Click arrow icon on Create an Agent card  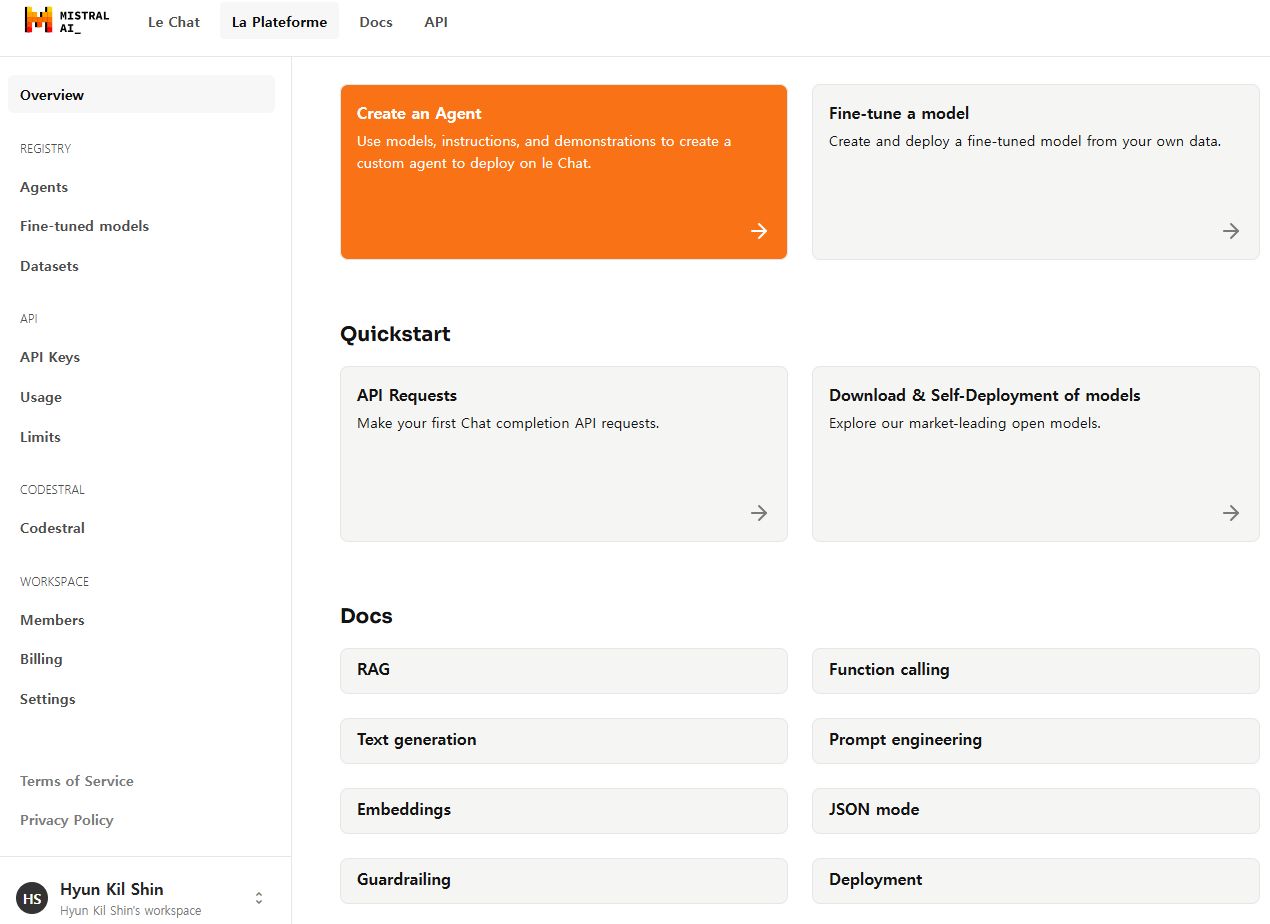[x=759, y=231]
